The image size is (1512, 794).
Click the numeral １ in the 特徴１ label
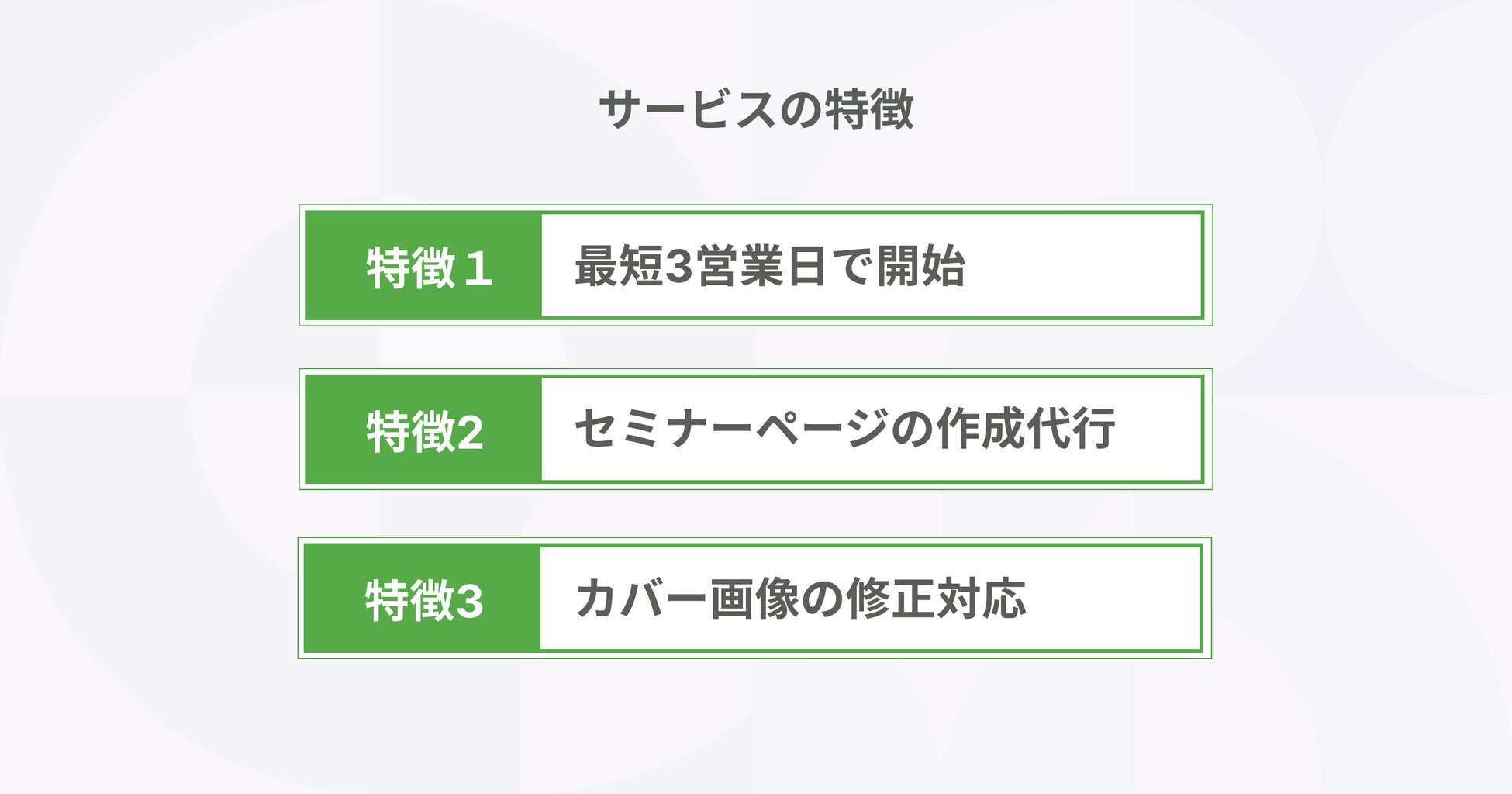pyautogui.click(x=478, y=269)
